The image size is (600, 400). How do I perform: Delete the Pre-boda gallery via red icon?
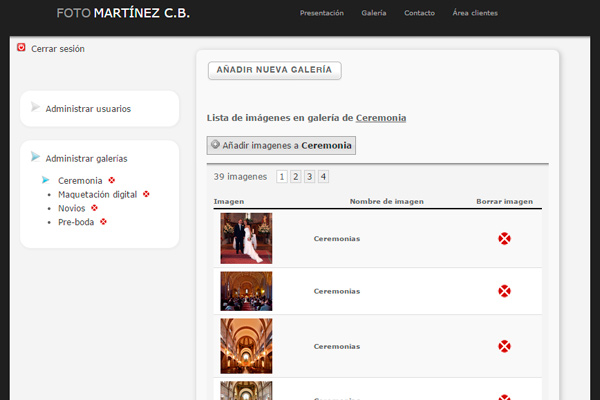point(103,222)
